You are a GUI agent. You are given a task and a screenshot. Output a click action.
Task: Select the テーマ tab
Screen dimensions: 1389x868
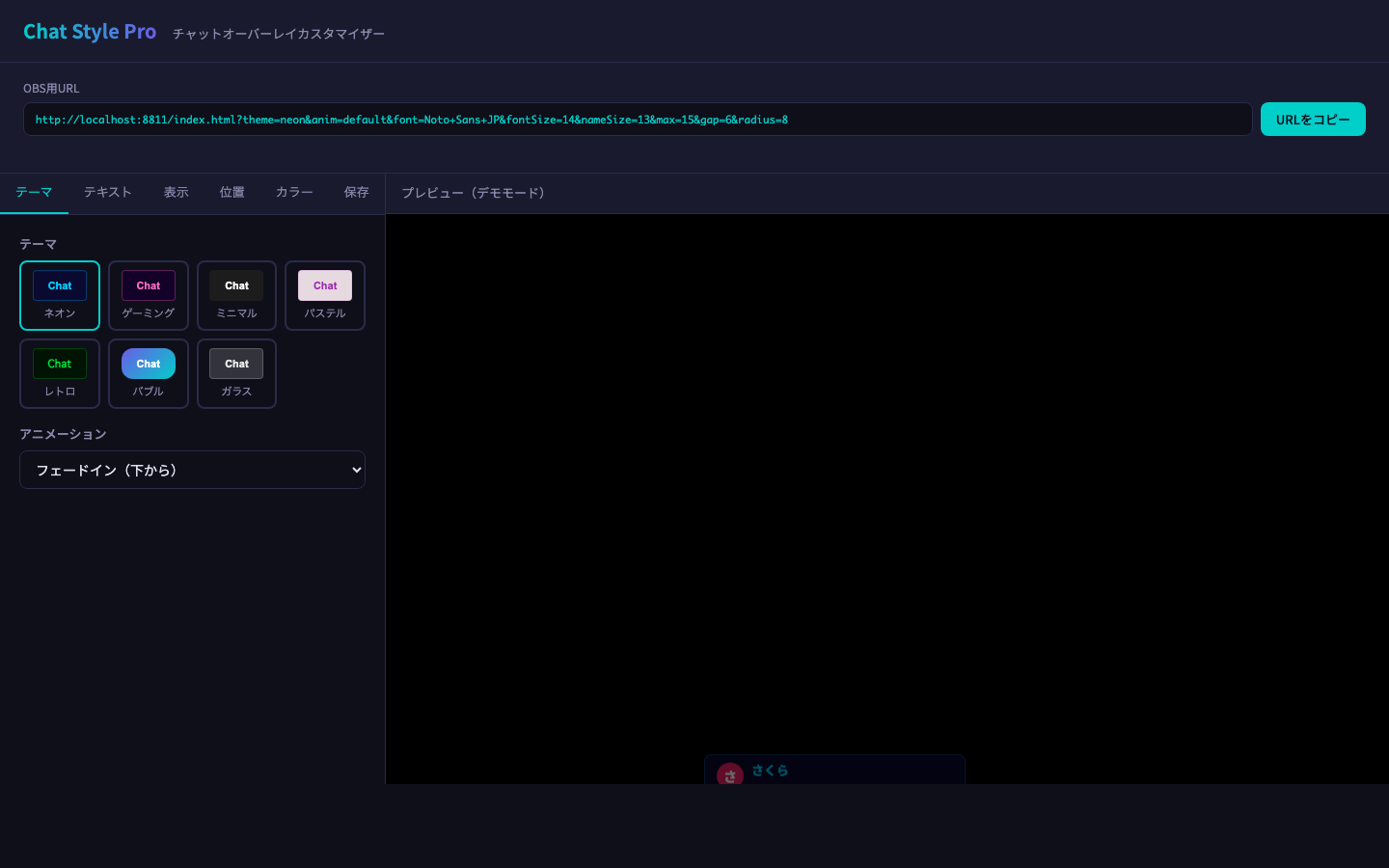coord(34,192)
